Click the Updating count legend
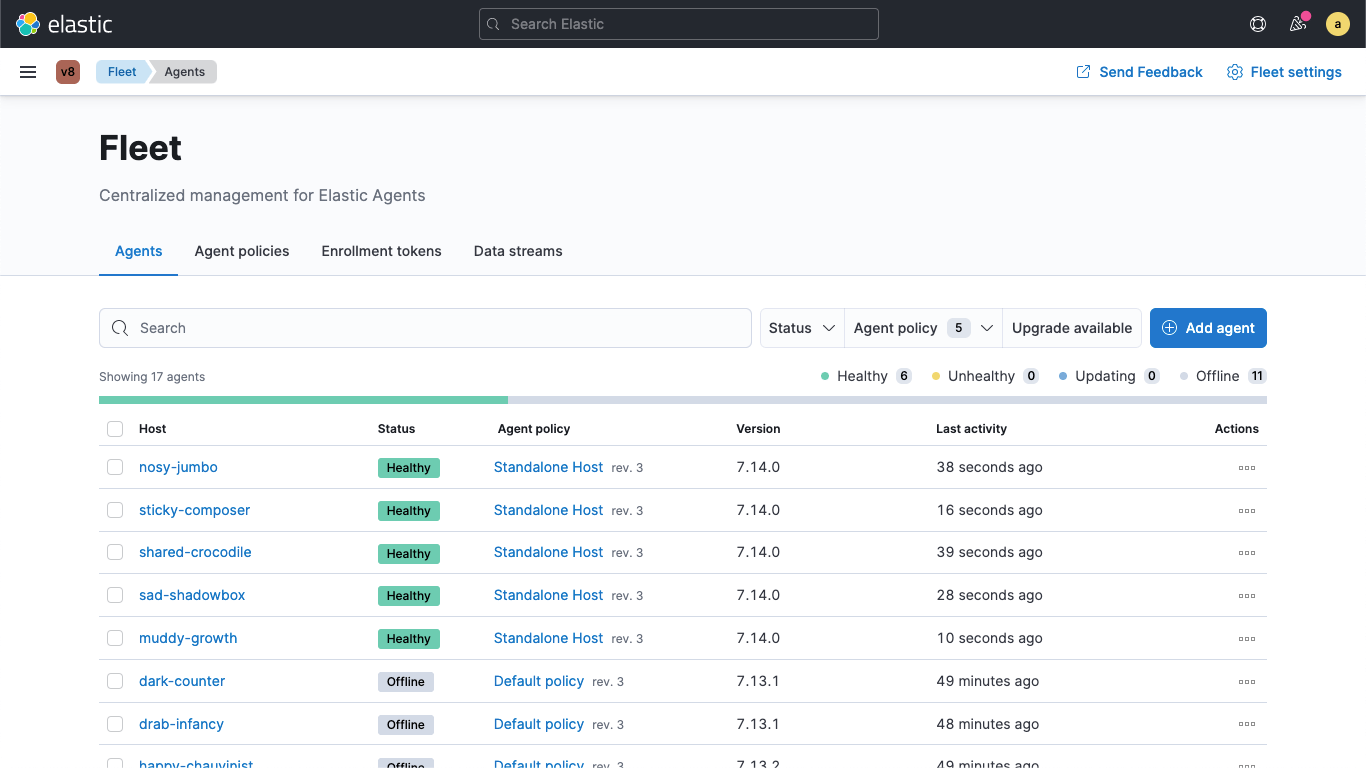The height and width of the screenshot is (768, 1366). click(1109, 376)
